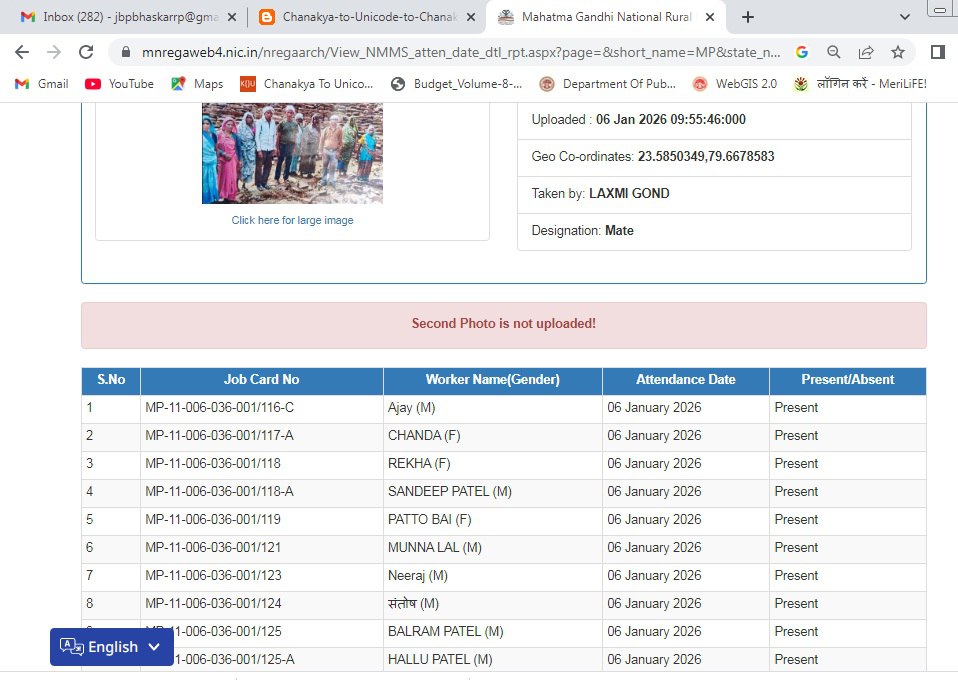Expand the English language dropdown
The image size is (958, 680).
110,647
